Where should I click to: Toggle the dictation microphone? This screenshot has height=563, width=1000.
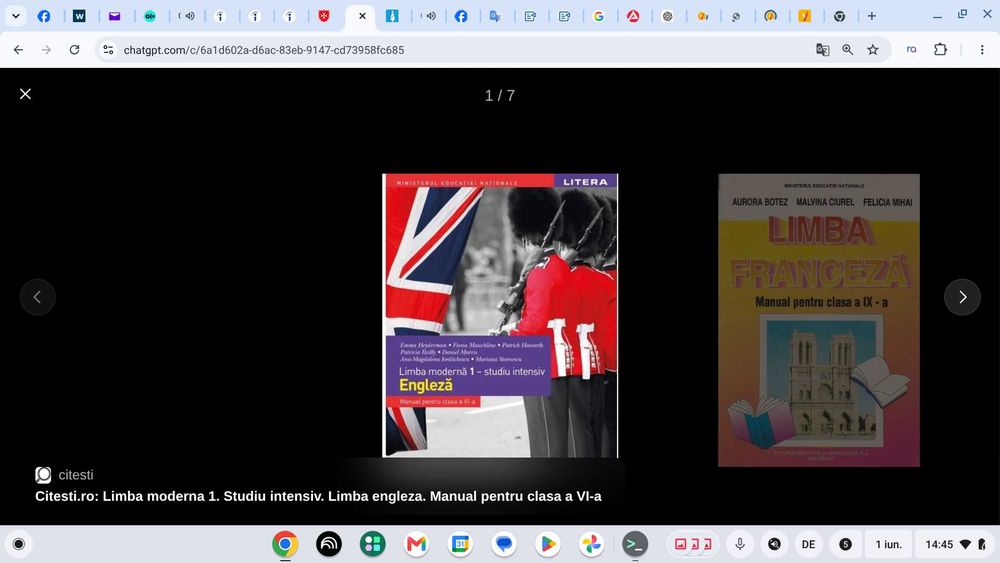[x=740, y=544]
